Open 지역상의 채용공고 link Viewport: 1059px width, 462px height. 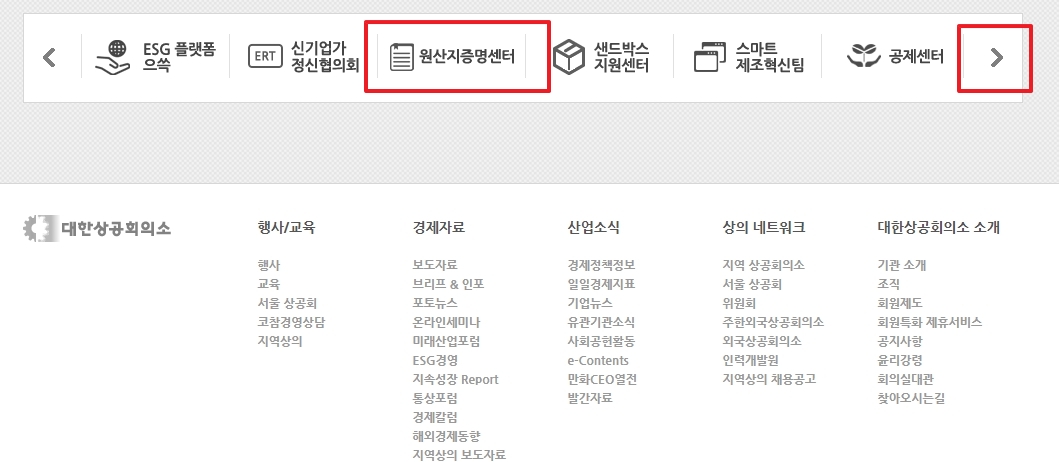coord(769,380)
